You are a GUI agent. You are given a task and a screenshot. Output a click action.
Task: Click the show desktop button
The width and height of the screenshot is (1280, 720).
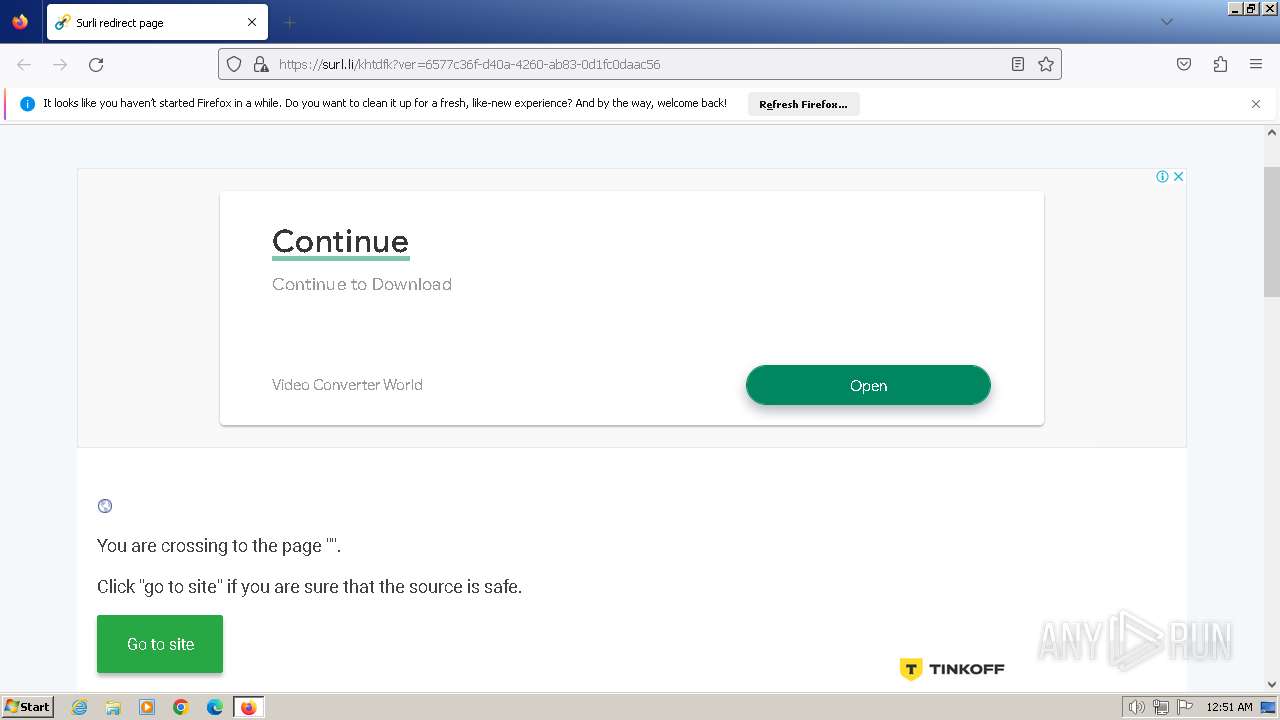pyautogui.click(x=1269, y=707)
